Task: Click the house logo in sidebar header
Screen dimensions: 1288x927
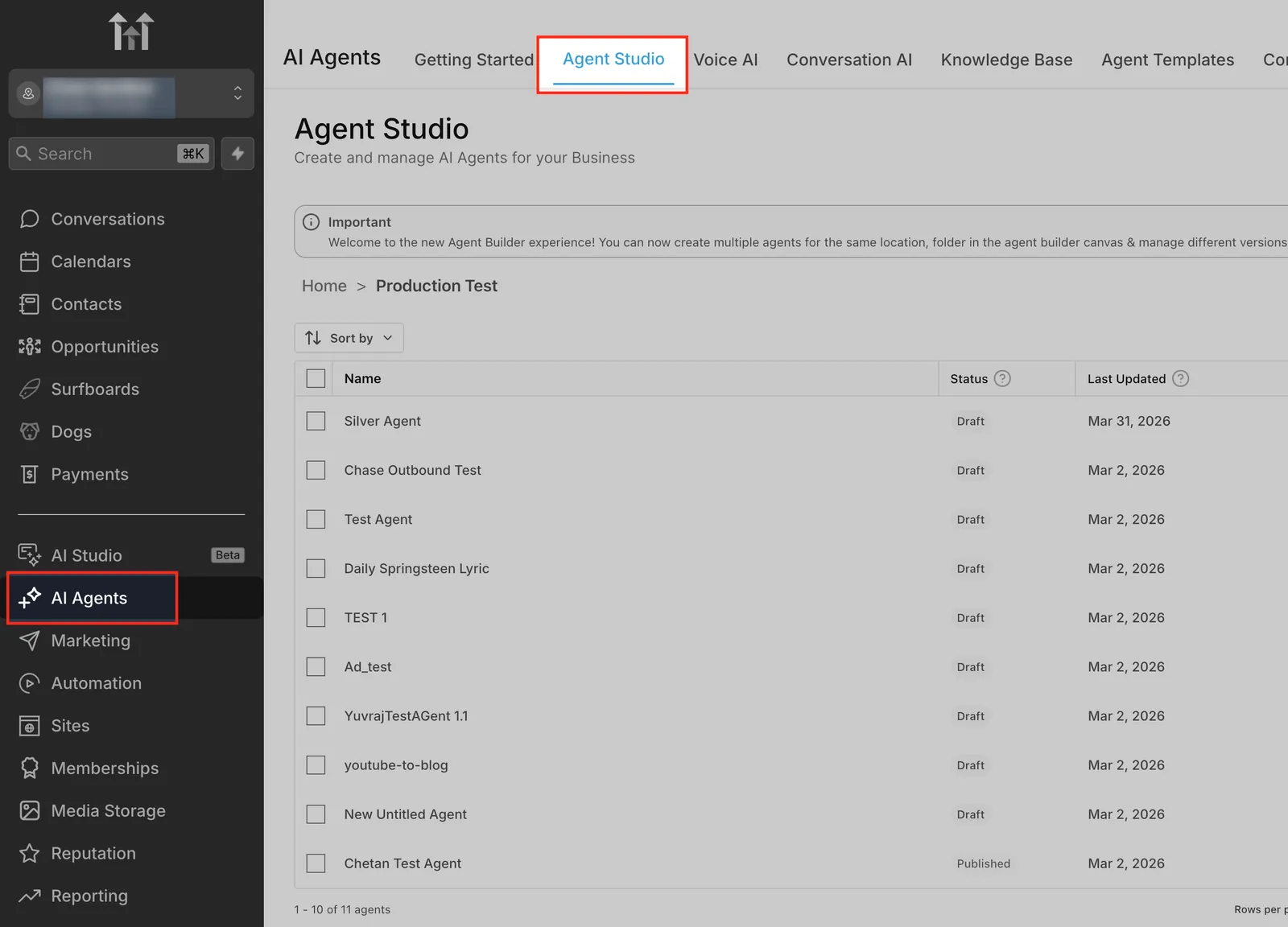Action: pos(131,31)
